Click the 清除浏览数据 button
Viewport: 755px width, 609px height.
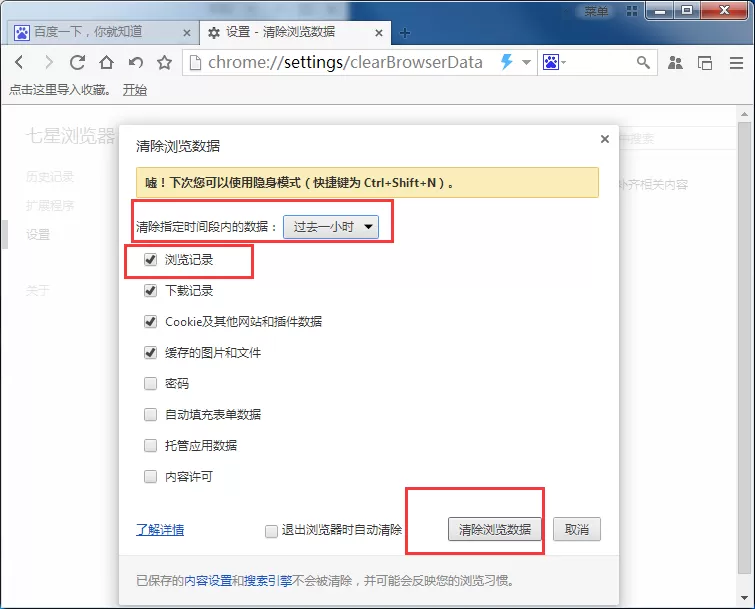[x=495, y=530]
